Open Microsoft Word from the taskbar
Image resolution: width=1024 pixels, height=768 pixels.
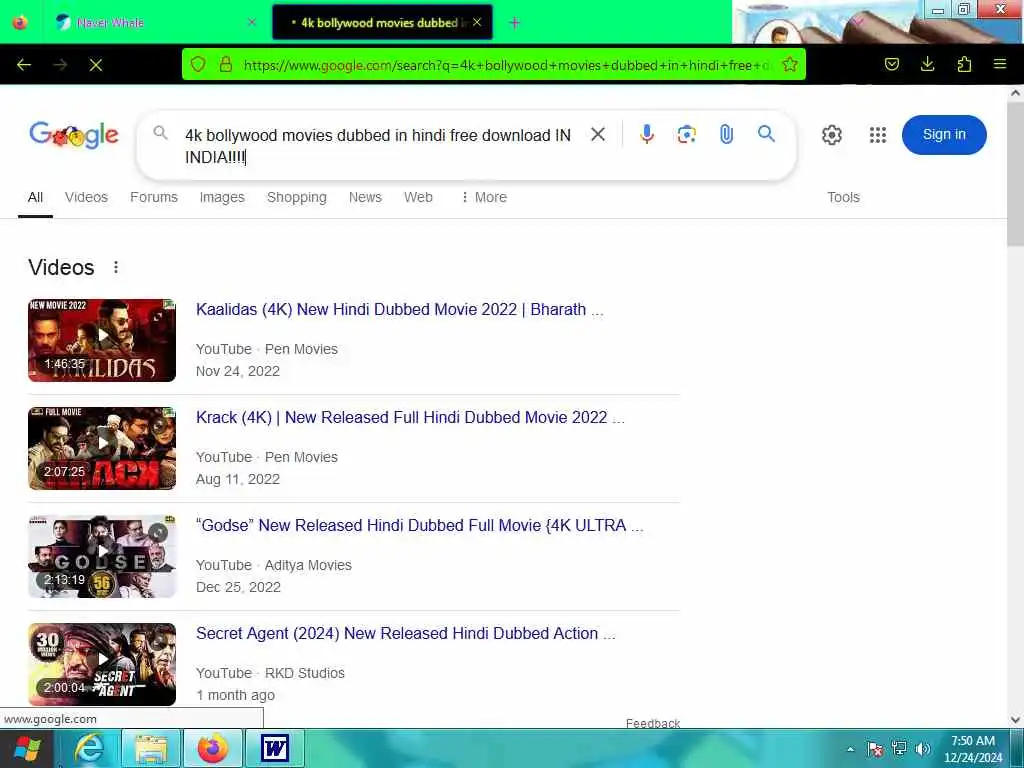pos(274,749)
